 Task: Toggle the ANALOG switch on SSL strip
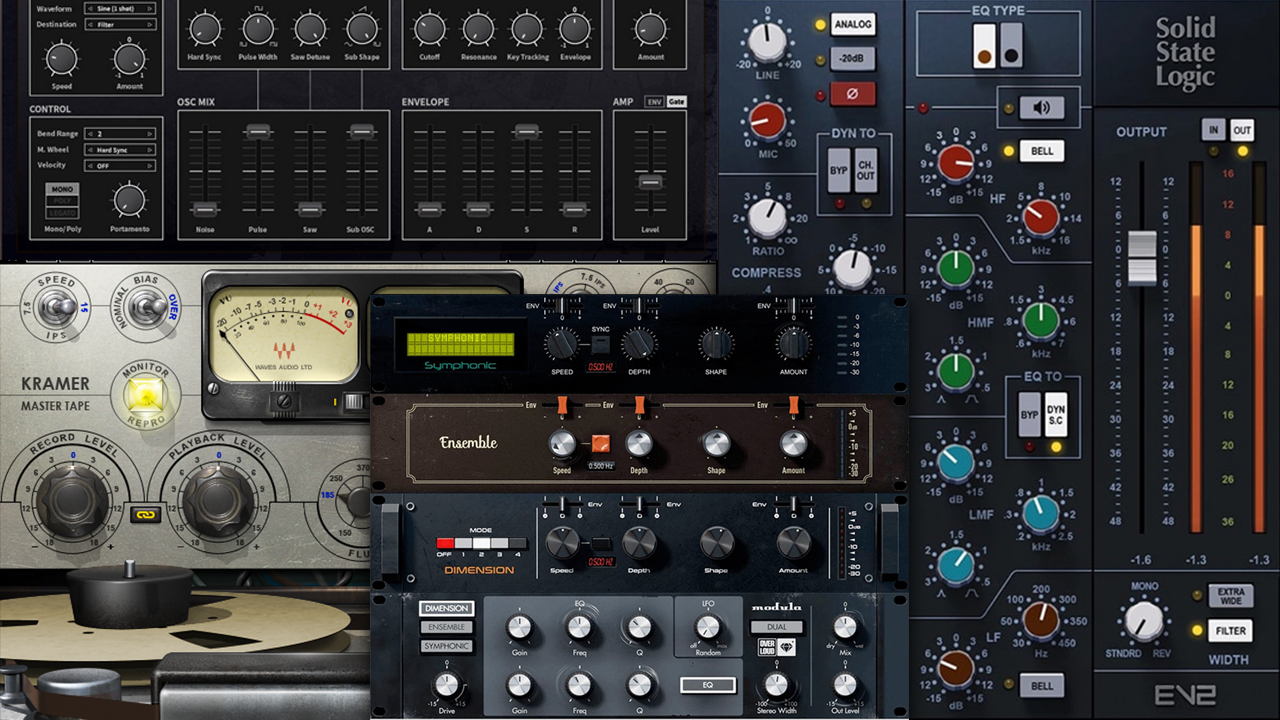pyautogui.click(x=852, y=24)
